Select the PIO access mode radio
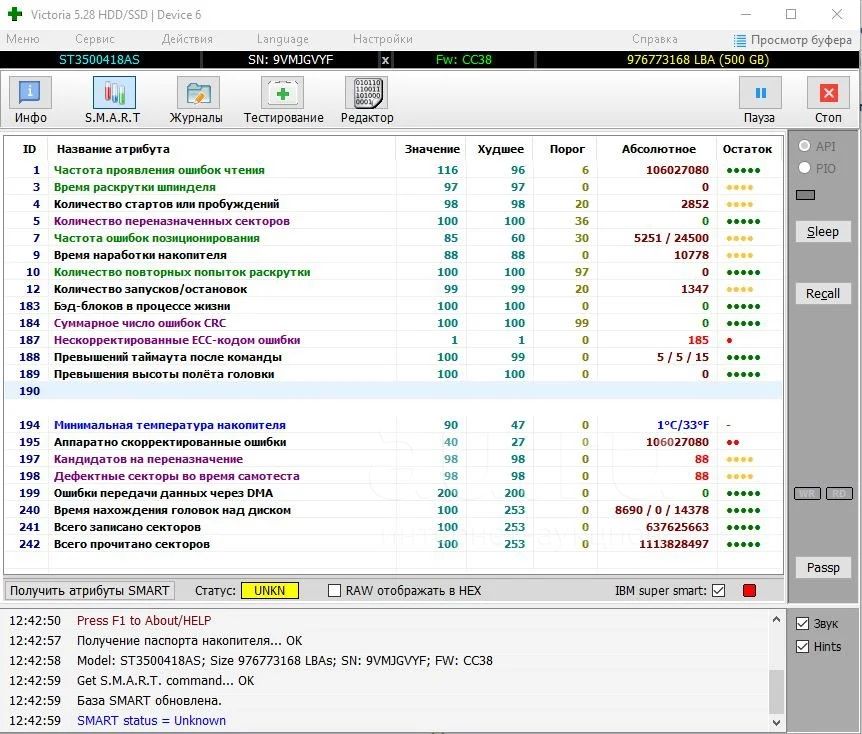Viewport: 862px width, 734px height. [804, 168]
